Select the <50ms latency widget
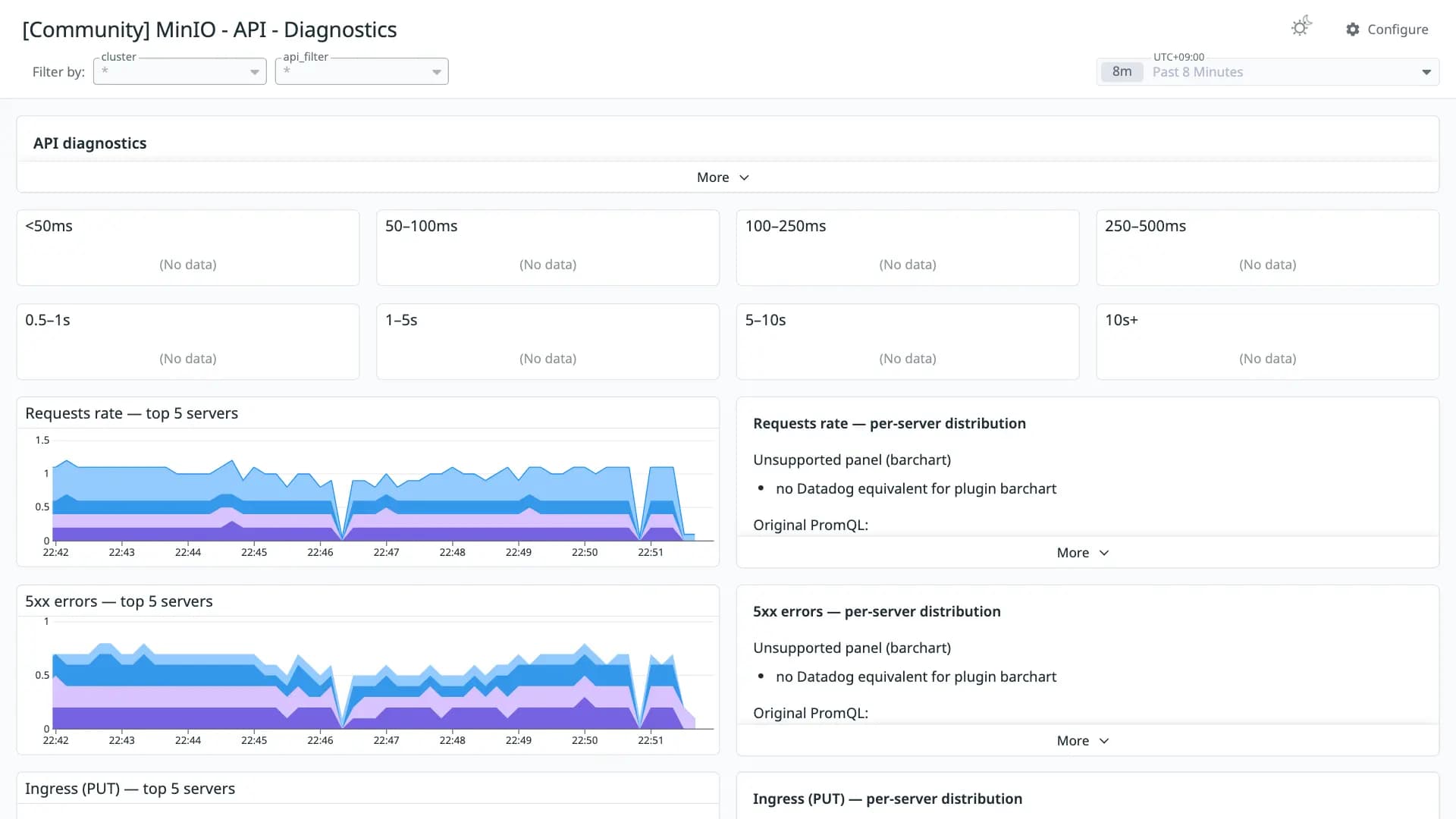1456x819 pixels. point(188,248)
